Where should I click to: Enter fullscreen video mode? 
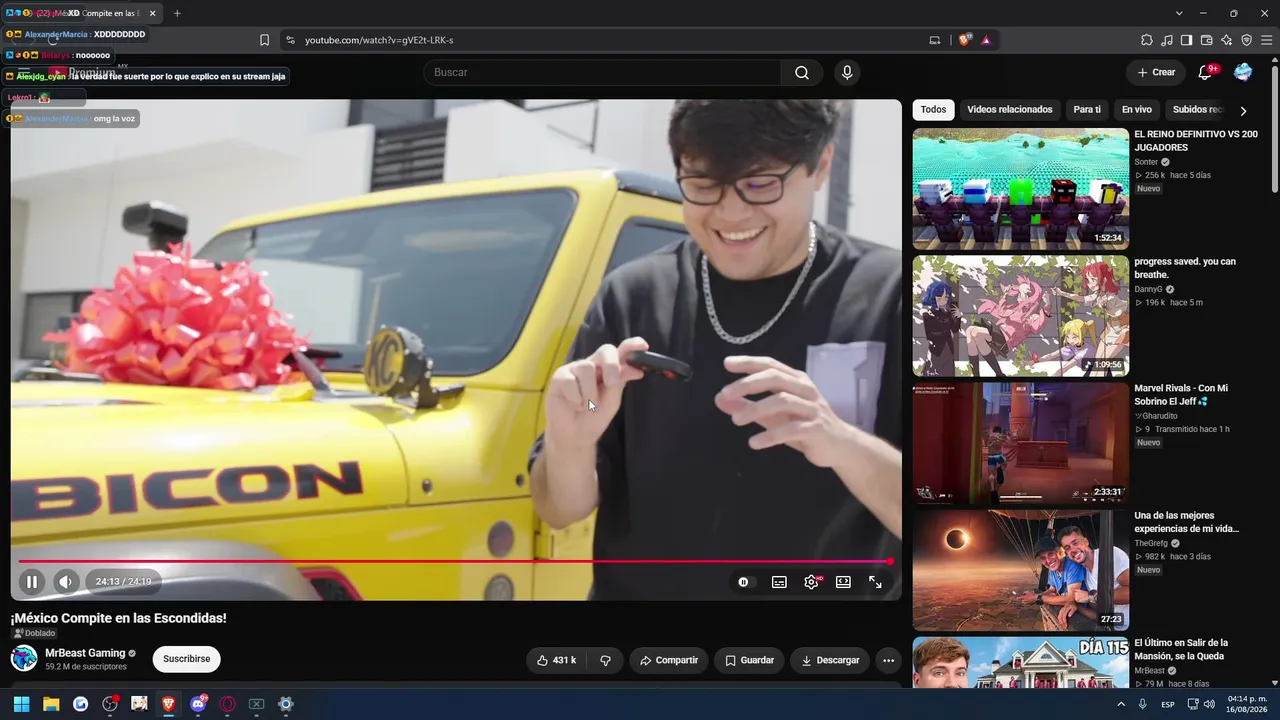pyautogui.click(x=875, y=582)
